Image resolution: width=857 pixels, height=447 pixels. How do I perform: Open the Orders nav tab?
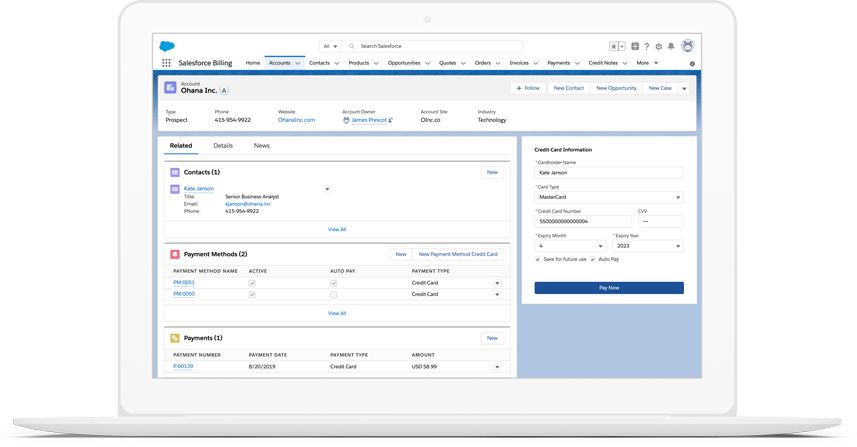click(483, 63)
